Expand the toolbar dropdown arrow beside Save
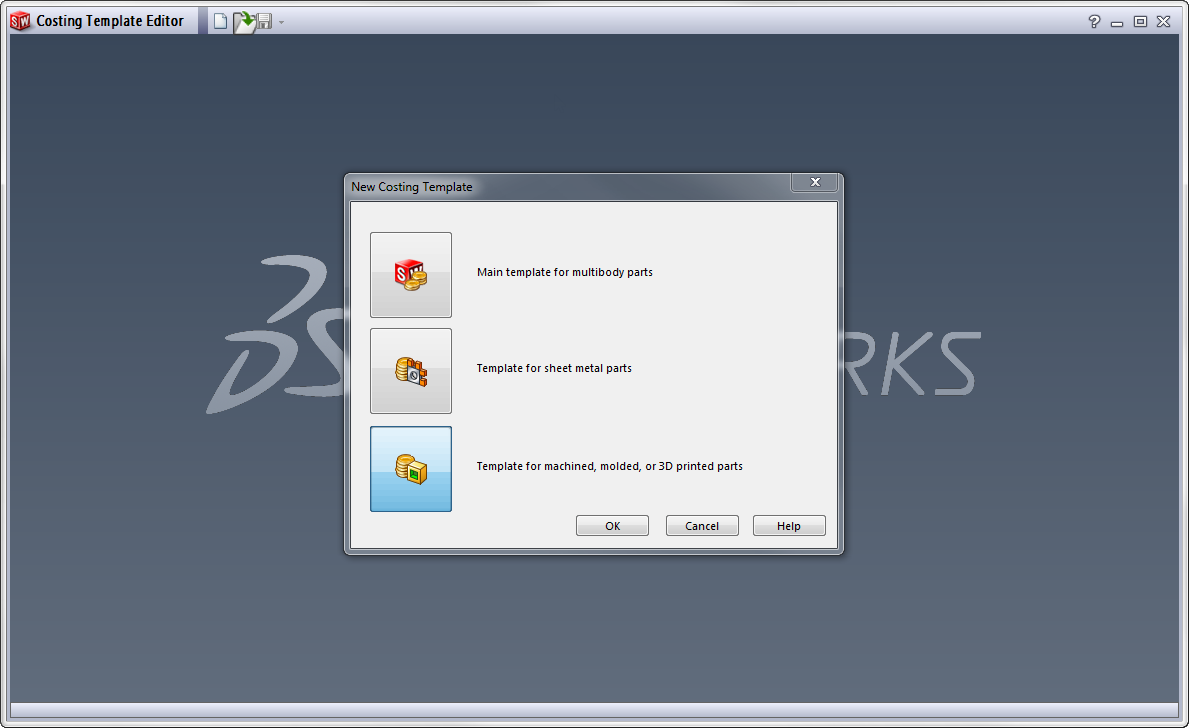This screenshot has height=728, width=1189. click(281, 22)
